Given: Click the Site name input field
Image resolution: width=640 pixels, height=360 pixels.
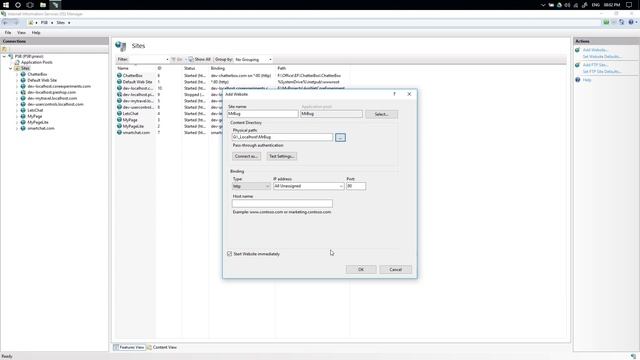Looking at the screenshot, I should pos(262,114).
